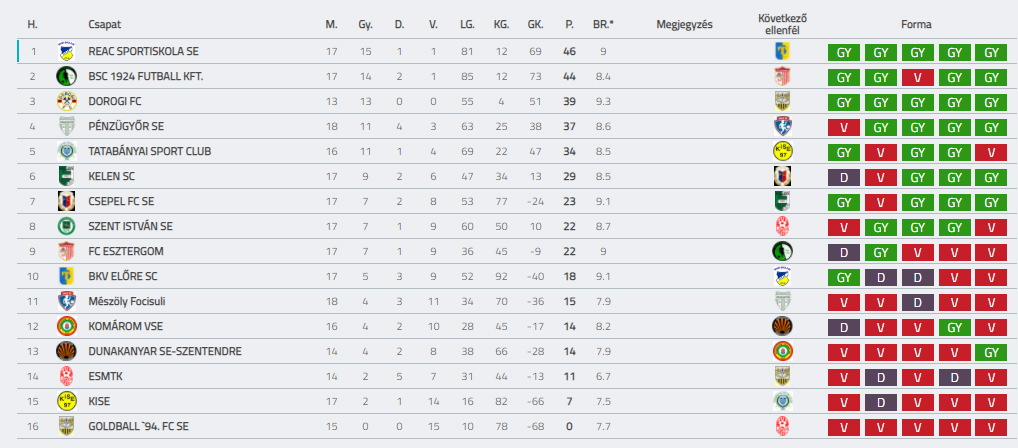The height and width of the screenshot is (448, 1018).
Task: Open Pénzügyőr SE team page
Action: click(x=125, y=126)
